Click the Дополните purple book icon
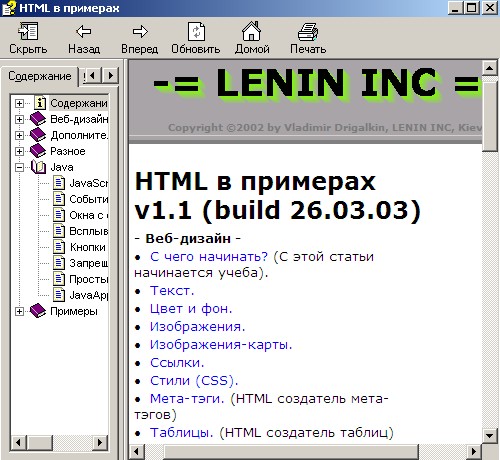The image size is (500, 460). 38,135
